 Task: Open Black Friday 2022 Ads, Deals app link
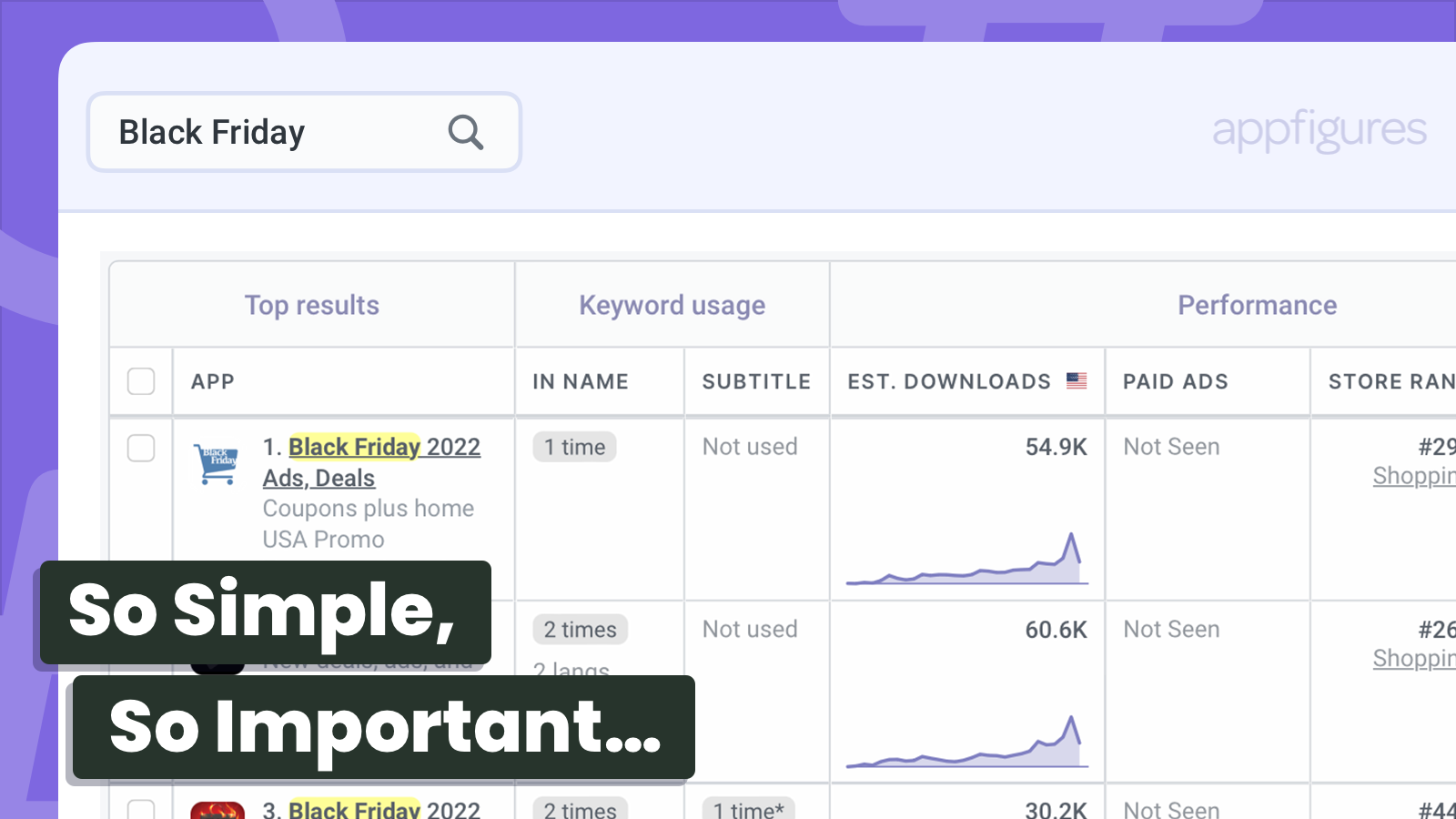point(371,462)
